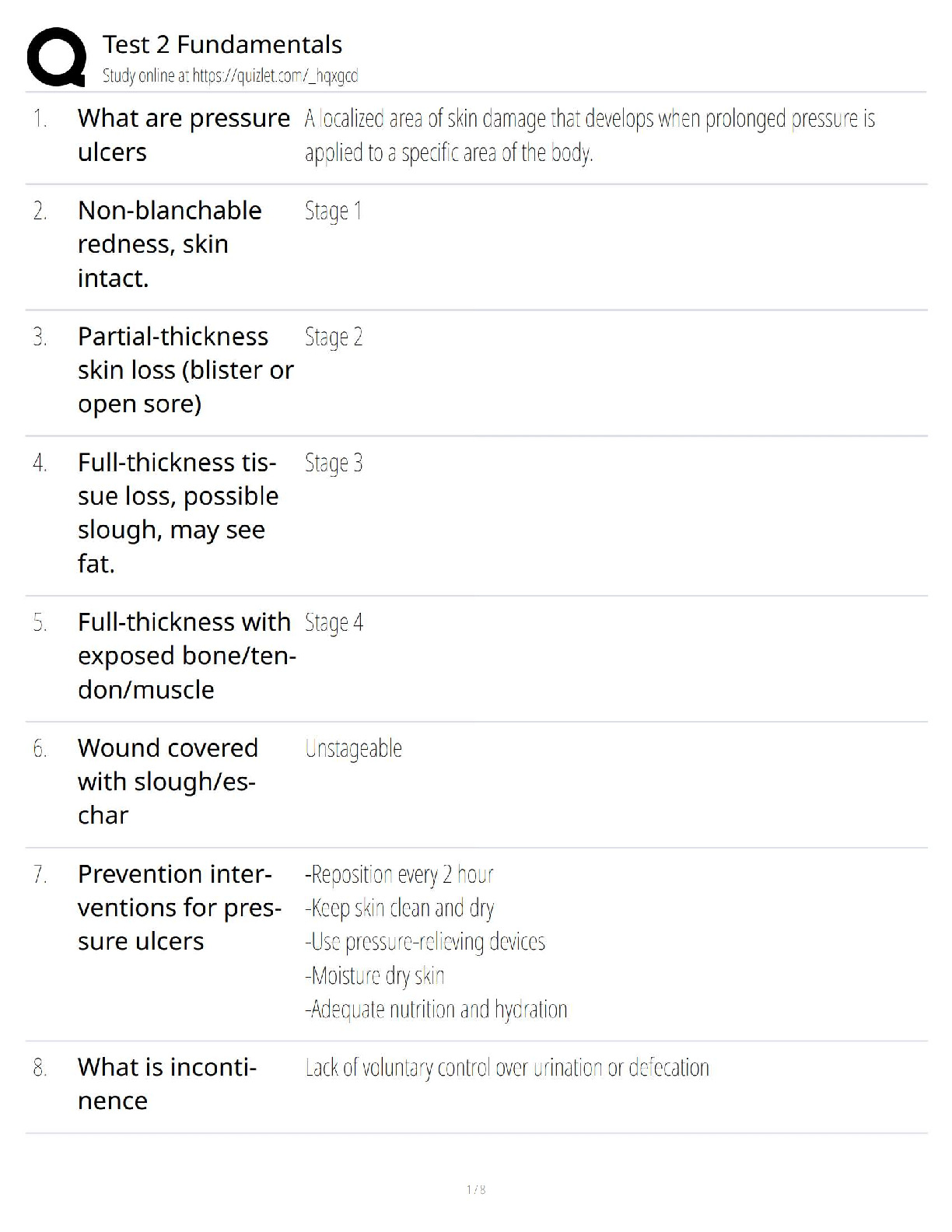Click the 'Stage 1' answer
This screenshot has height=1232, width=952.
pos(333,211)
